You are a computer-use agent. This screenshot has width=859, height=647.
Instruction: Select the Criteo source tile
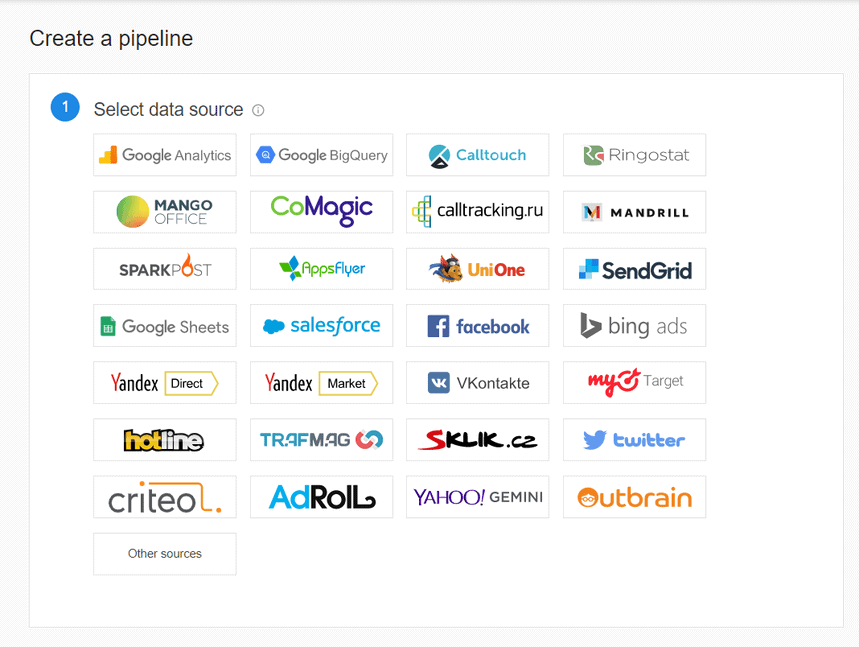[x=165, y=497]
